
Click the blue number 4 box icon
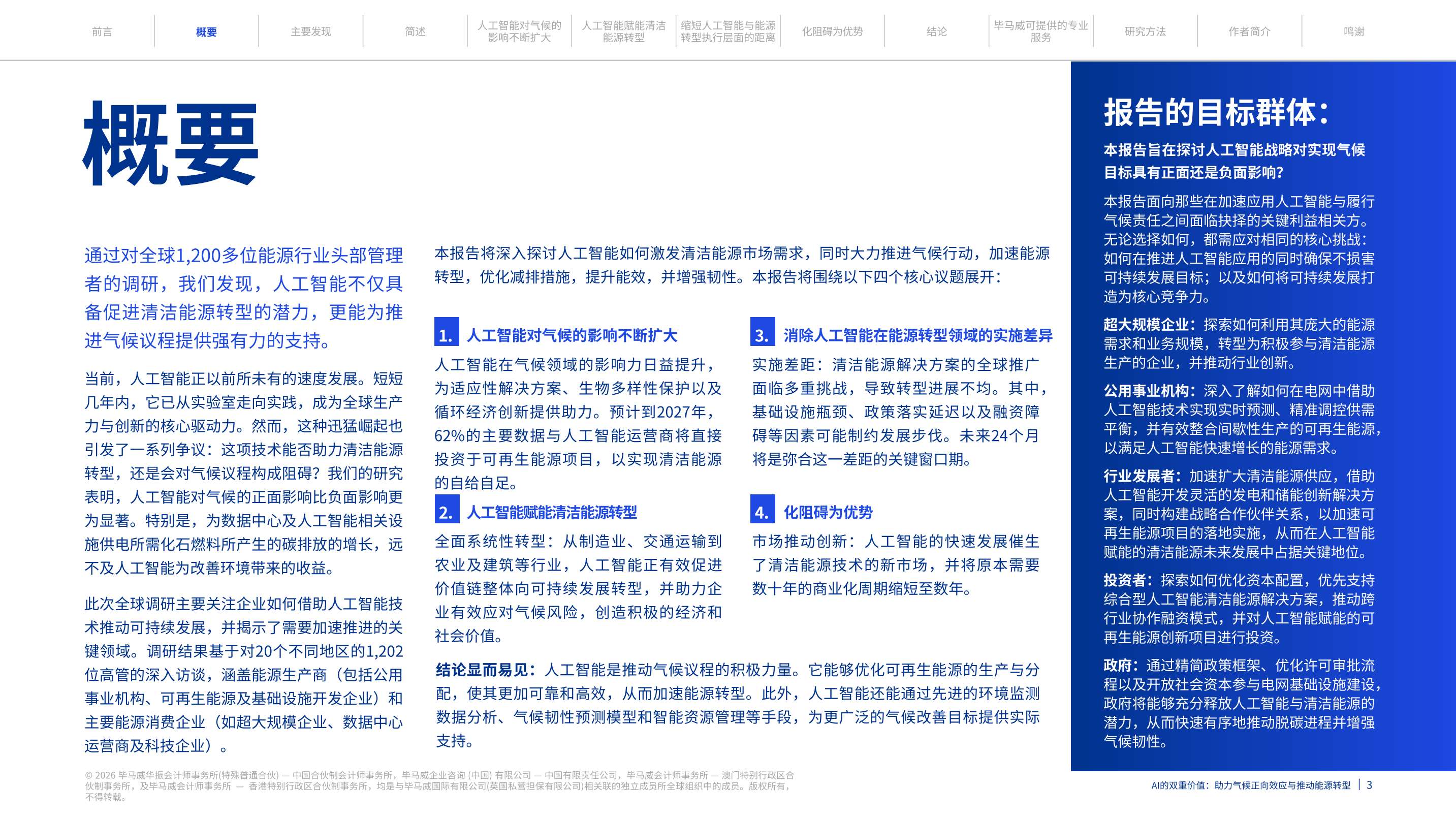[762, 509]
